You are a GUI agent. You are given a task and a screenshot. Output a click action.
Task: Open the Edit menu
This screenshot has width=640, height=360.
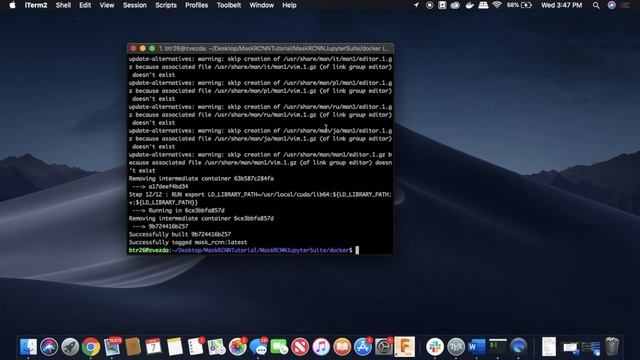[85, 5]
